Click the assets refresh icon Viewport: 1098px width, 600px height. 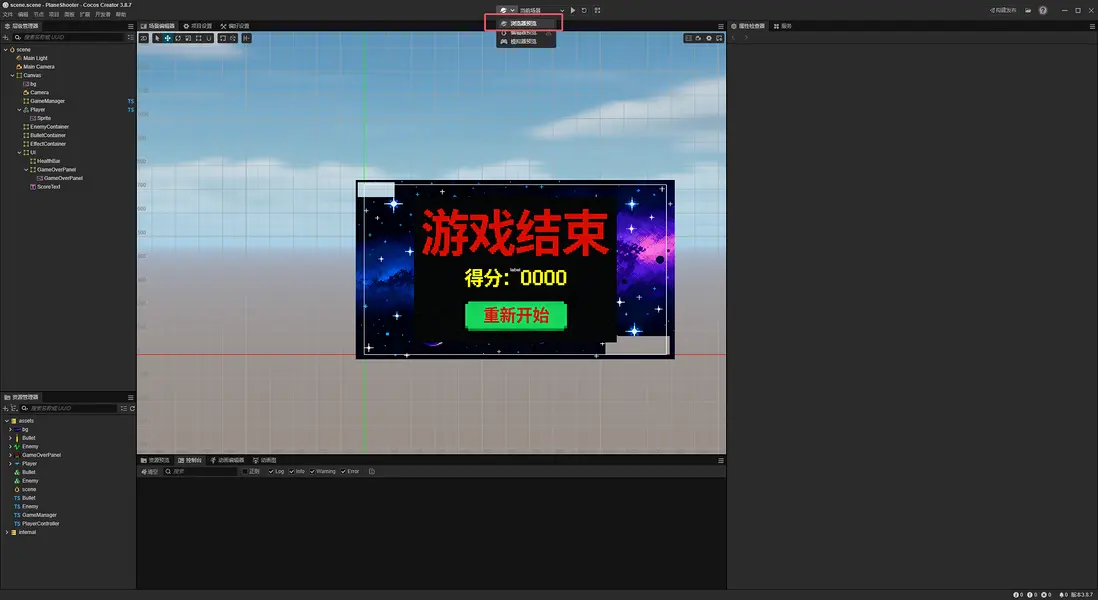click(132, 408)
